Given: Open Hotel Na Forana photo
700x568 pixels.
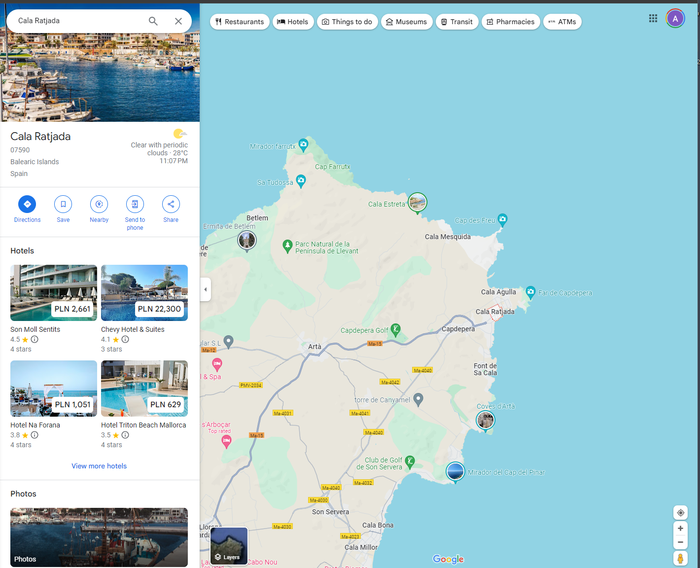Looking at the screenshot, I should click(x=54, y=388).
